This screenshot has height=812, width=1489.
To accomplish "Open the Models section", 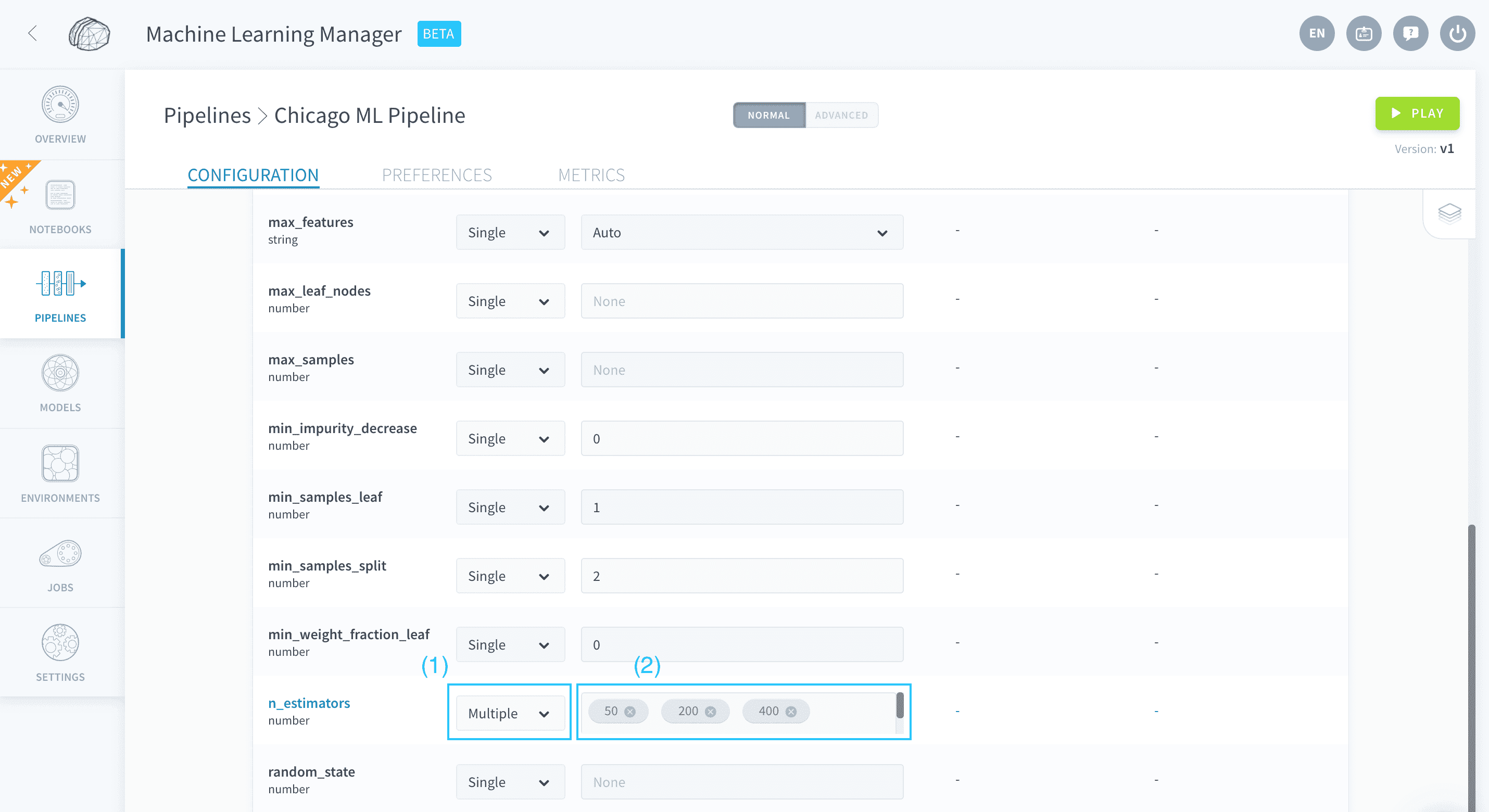I will pos(60,384).
